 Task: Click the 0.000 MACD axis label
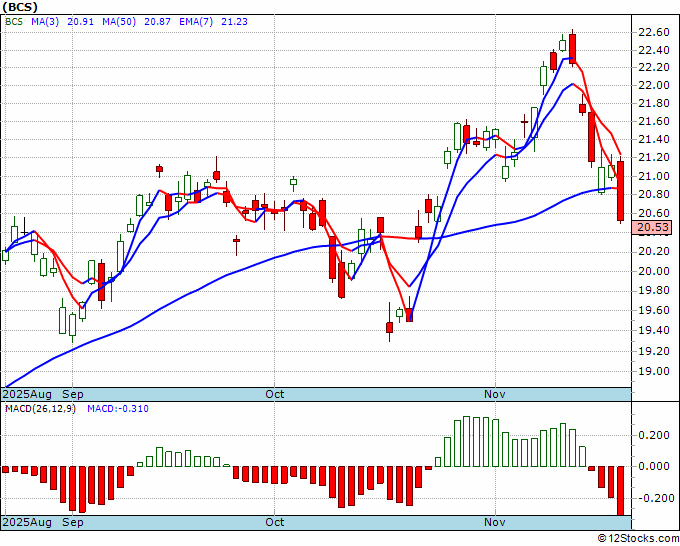point(654,467)
